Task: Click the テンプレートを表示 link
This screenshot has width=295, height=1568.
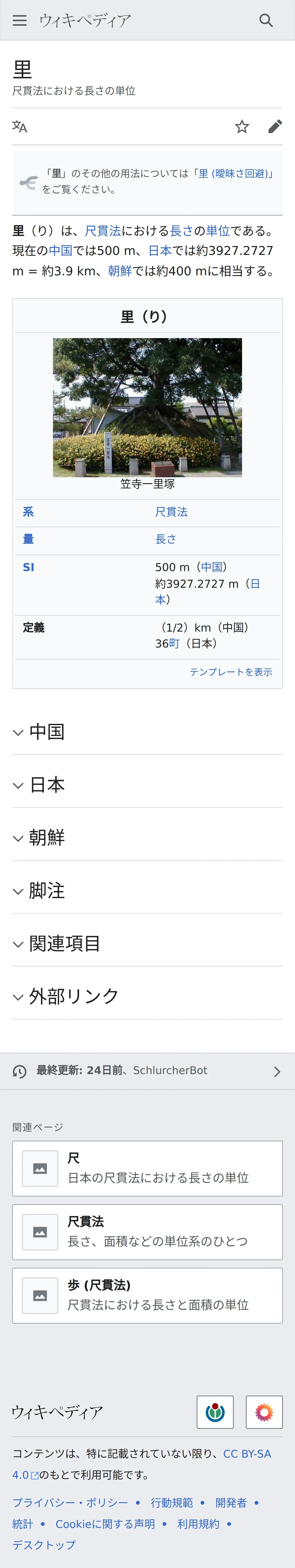Action: [x=230, y=672]
